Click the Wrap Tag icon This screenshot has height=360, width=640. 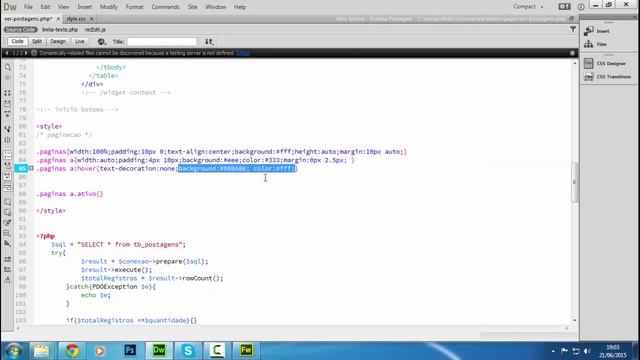[x=7, y=223]
